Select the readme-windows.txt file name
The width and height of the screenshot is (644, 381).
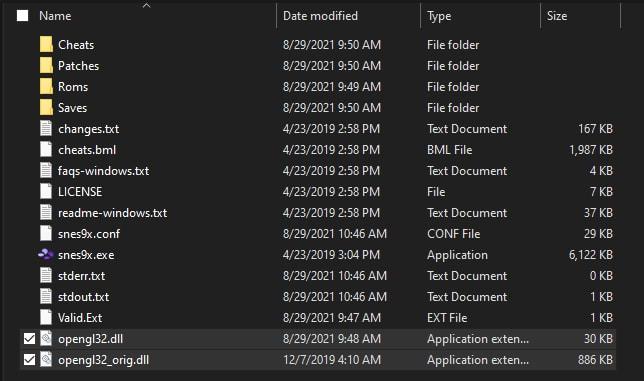(113, 213)
